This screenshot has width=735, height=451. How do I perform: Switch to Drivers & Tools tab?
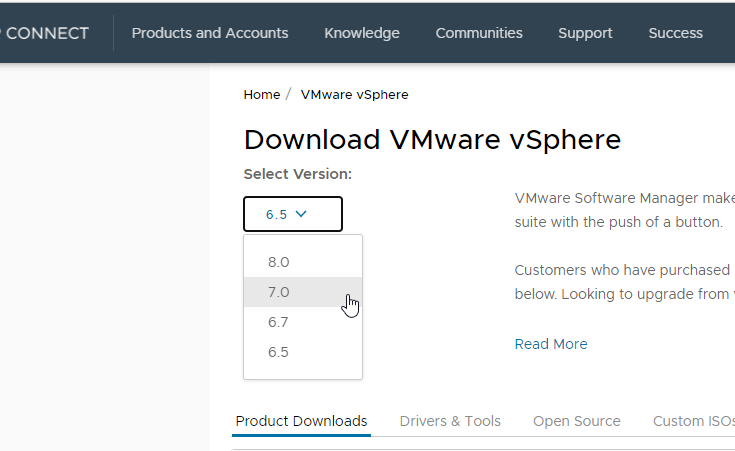click(x=450, y=421)
